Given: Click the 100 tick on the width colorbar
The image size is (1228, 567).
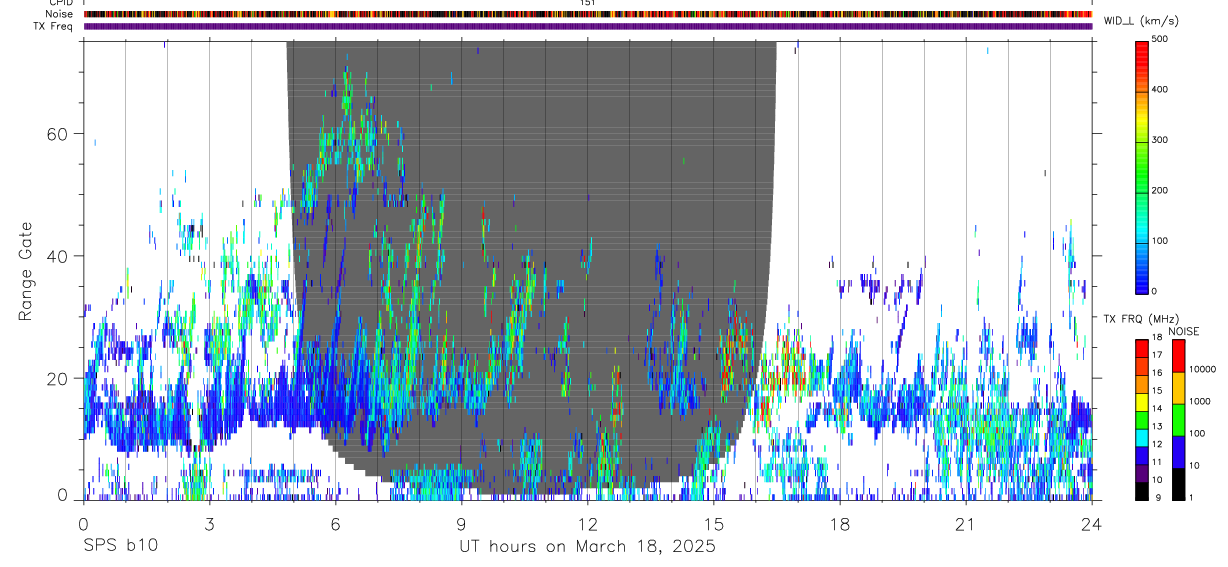Looking at the screenshot, I should (x=1160, y=241).
